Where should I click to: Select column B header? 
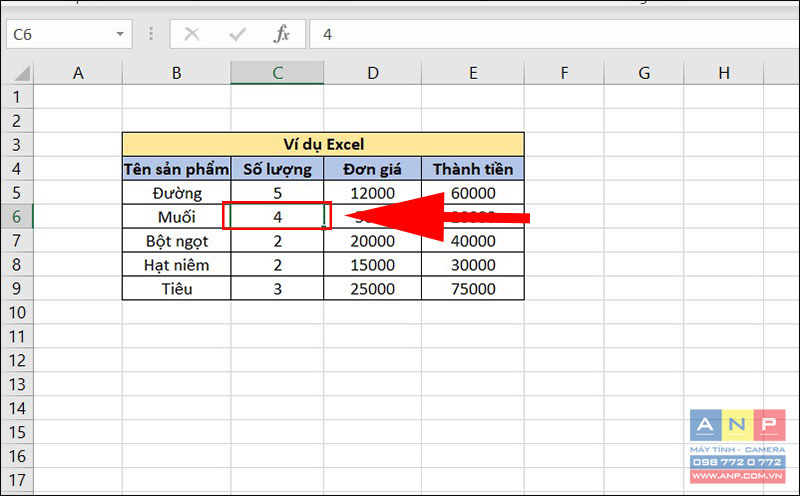click(177, 73)
